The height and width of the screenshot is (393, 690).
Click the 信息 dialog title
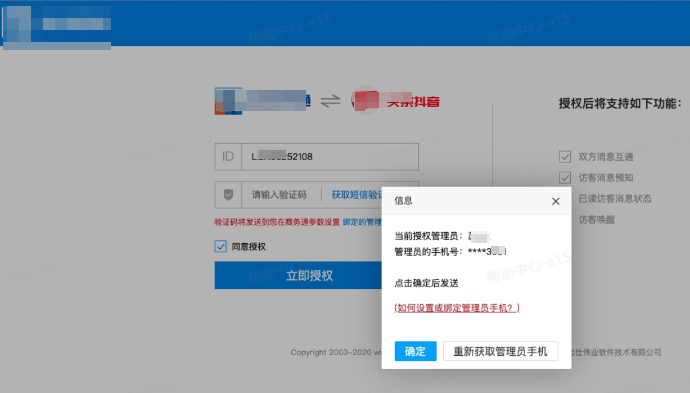[403, 201]
